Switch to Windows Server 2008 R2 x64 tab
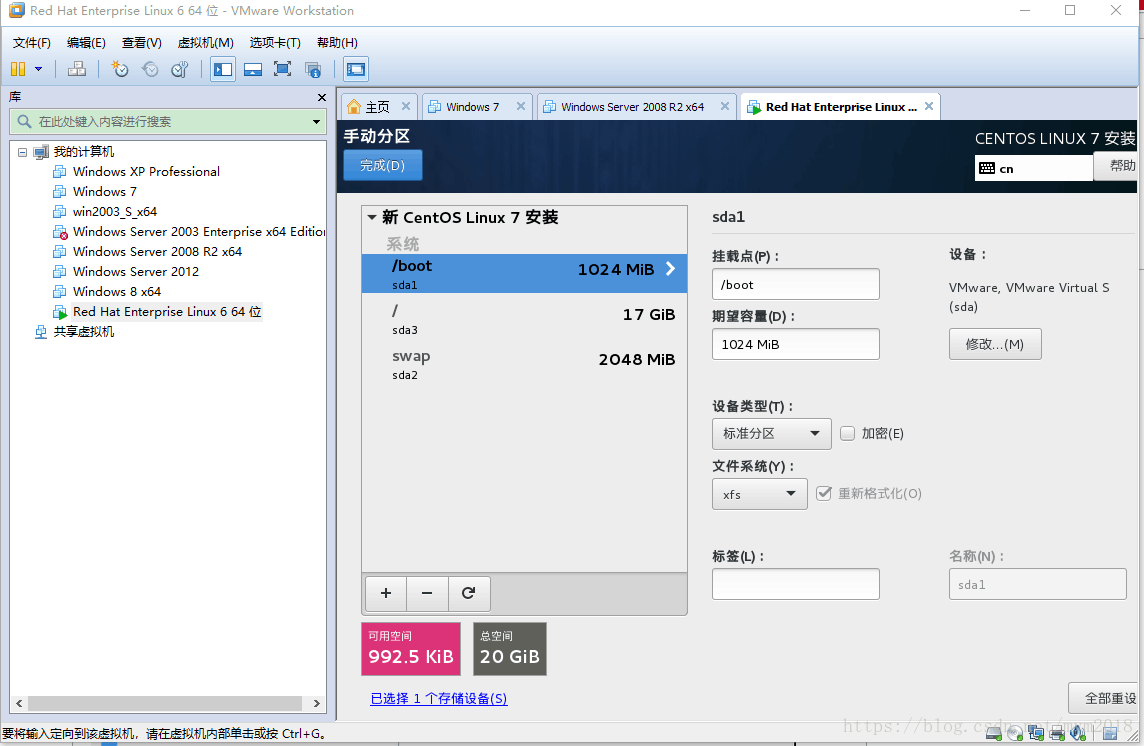This screenshot has width=1144, height=746. click(632, 107)
